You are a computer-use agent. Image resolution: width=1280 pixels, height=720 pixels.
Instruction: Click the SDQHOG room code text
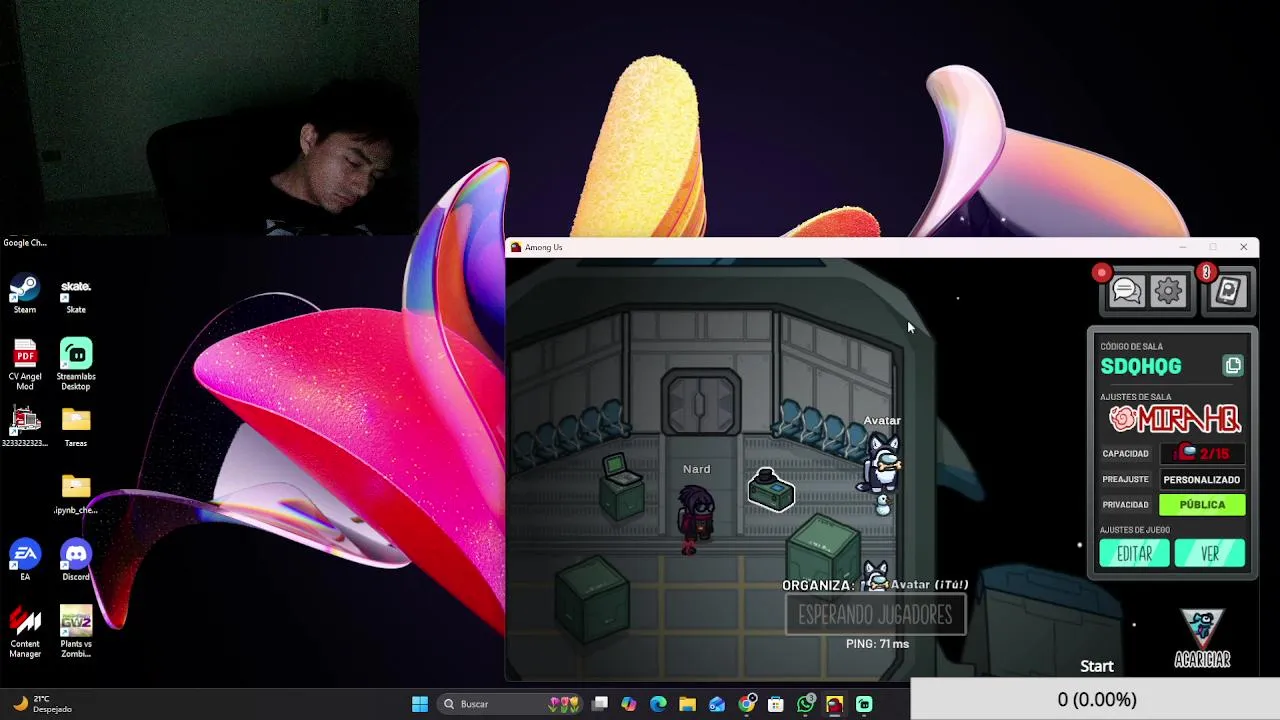tap(1141, 367)
